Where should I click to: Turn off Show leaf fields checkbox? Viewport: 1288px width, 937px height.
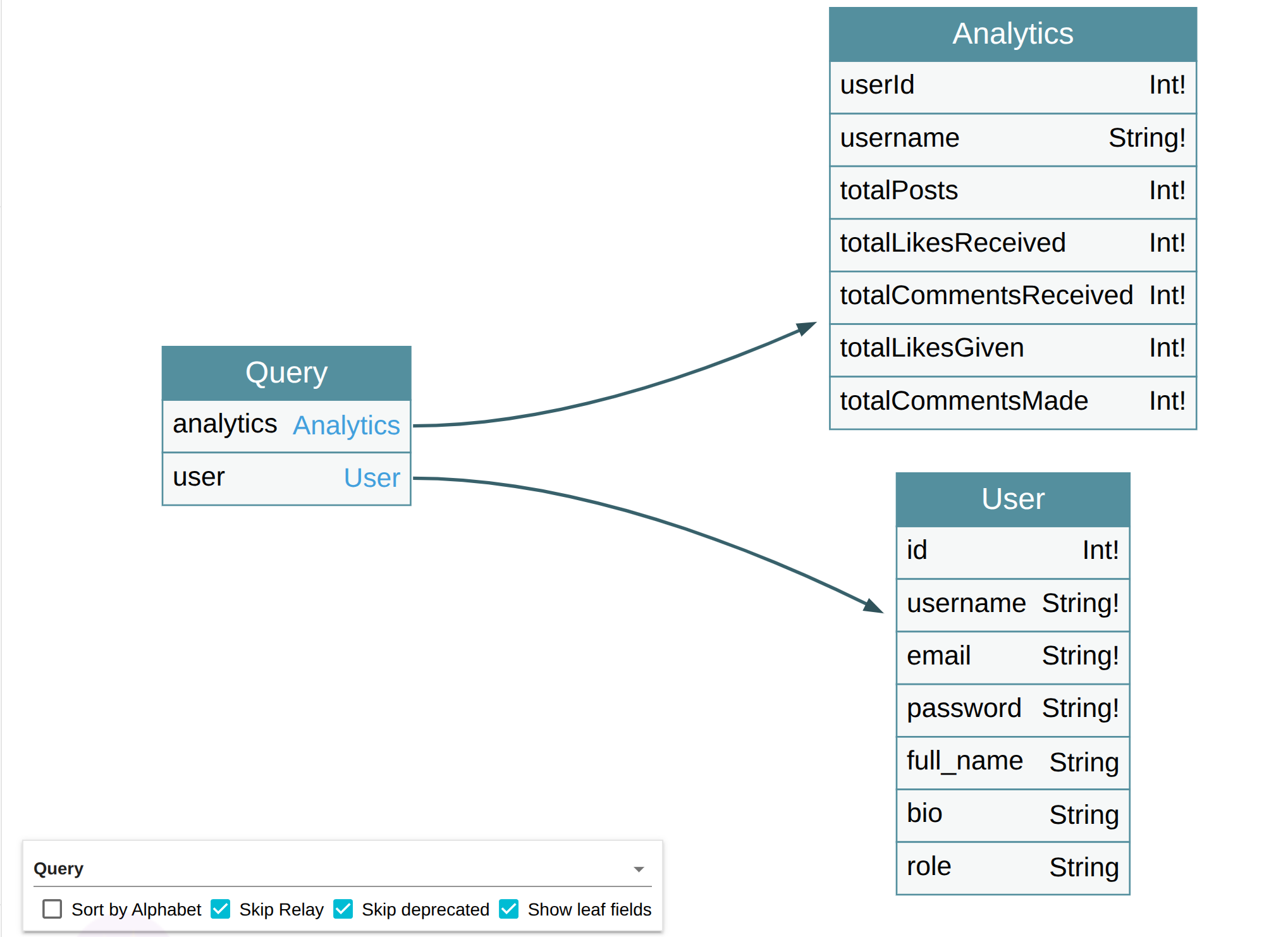(509, 909)
